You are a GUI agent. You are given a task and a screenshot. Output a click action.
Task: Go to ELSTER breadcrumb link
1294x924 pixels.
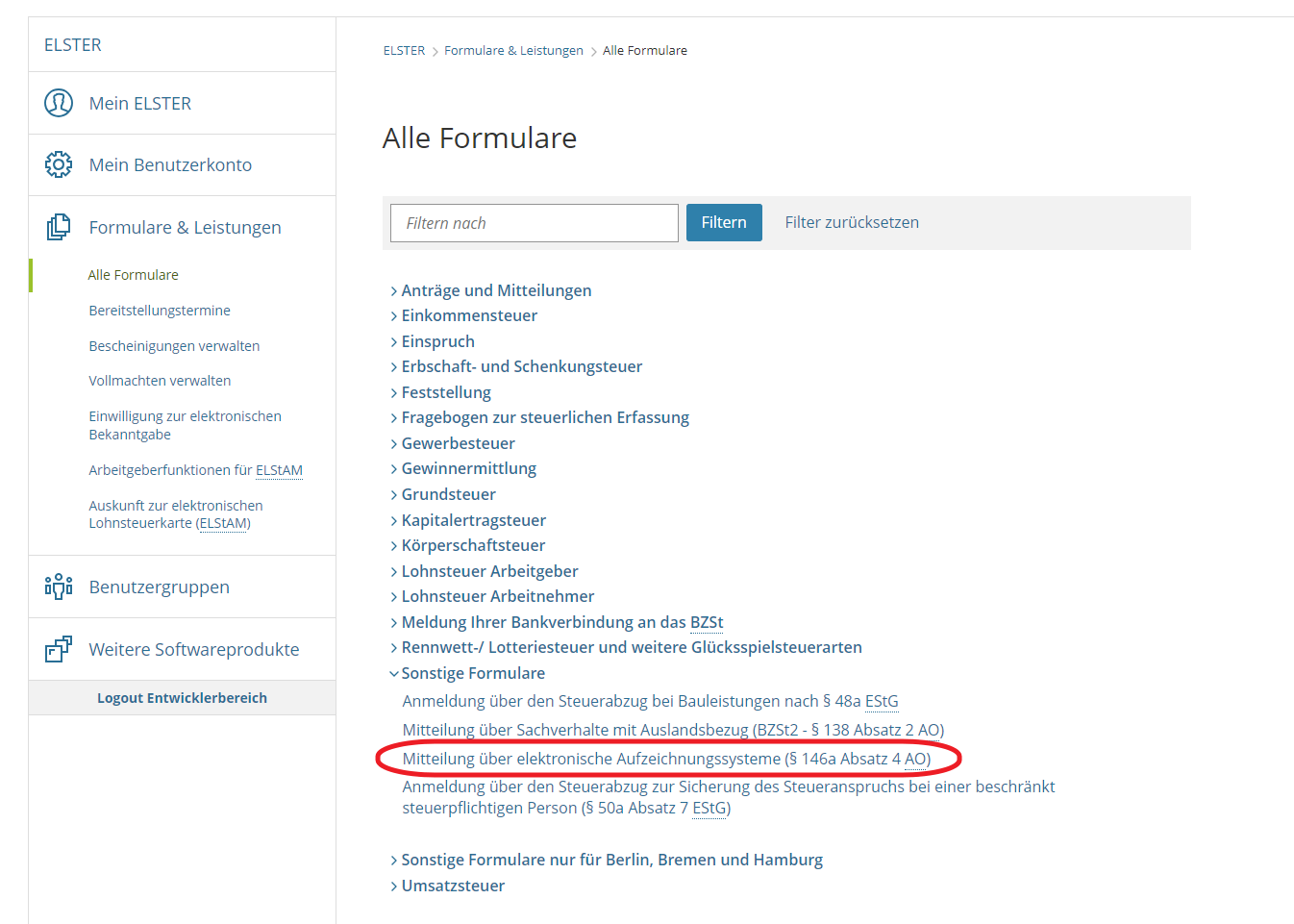404,50
